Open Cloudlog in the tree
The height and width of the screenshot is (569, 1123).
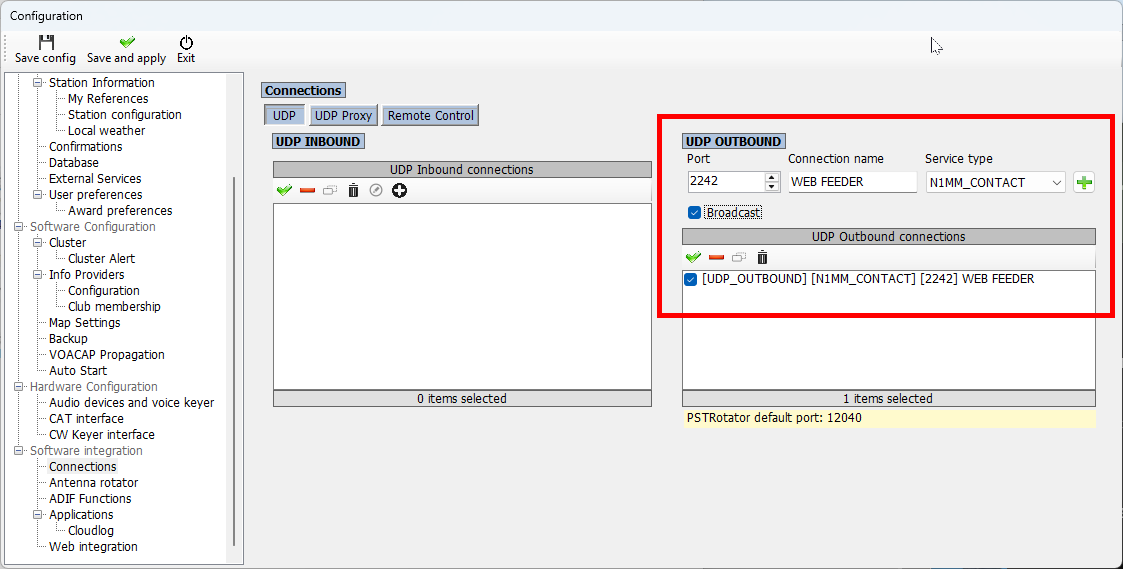91,531
